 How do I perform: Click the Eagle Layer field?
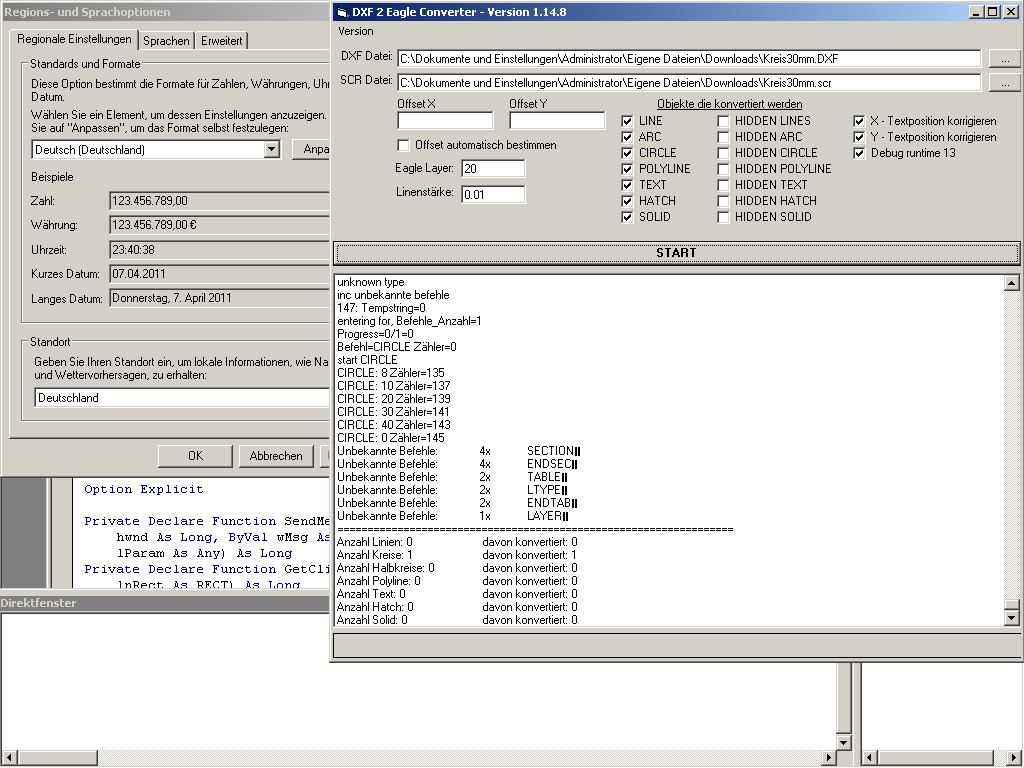tap(493, 168)
